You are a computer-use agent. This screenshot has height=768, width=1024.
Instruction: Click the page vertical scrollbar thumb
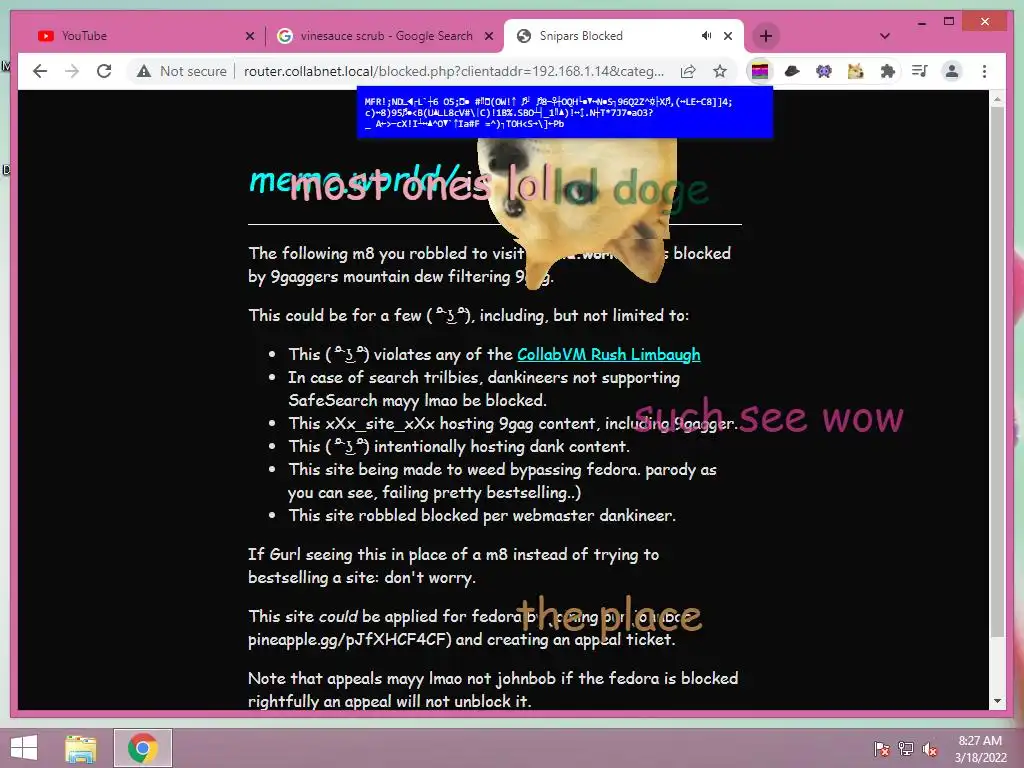pyautogui.click(x=997, y=371)
